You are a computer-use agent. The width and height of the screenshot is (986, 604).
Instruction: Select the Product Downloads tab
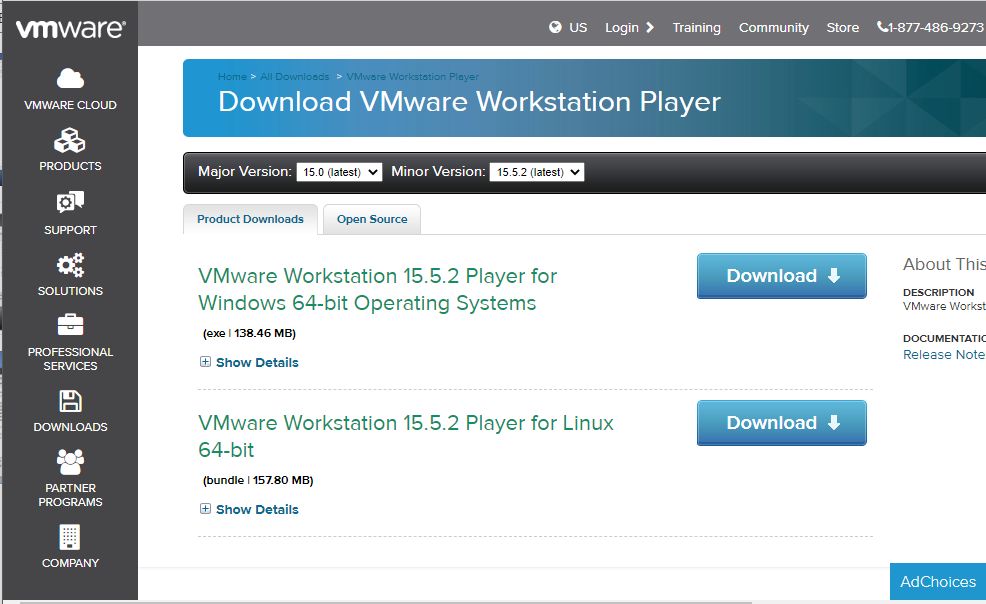point(250,219)
